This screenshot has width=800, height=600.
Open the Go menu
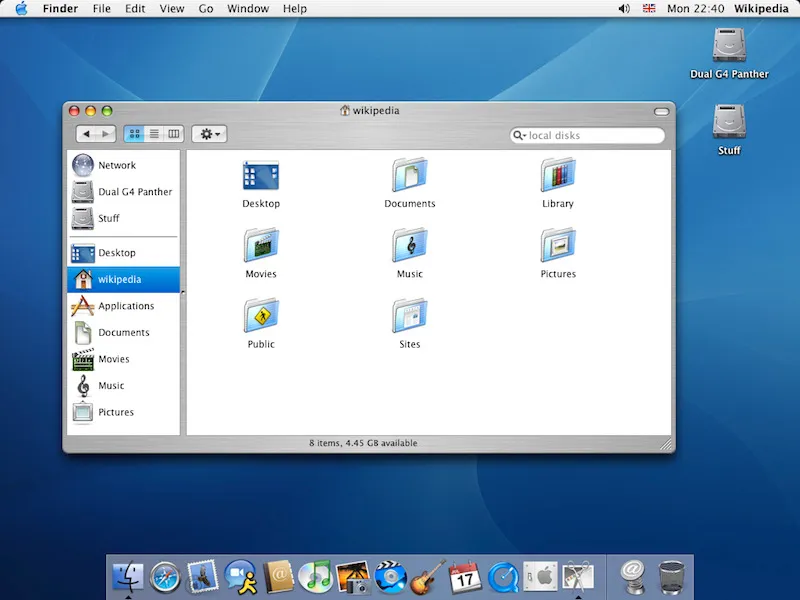(x=206, y=8)
